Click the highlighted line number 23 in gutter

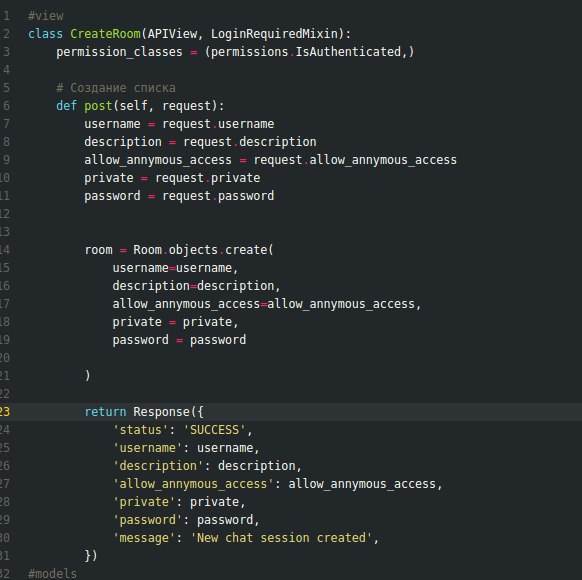(5, 412)
